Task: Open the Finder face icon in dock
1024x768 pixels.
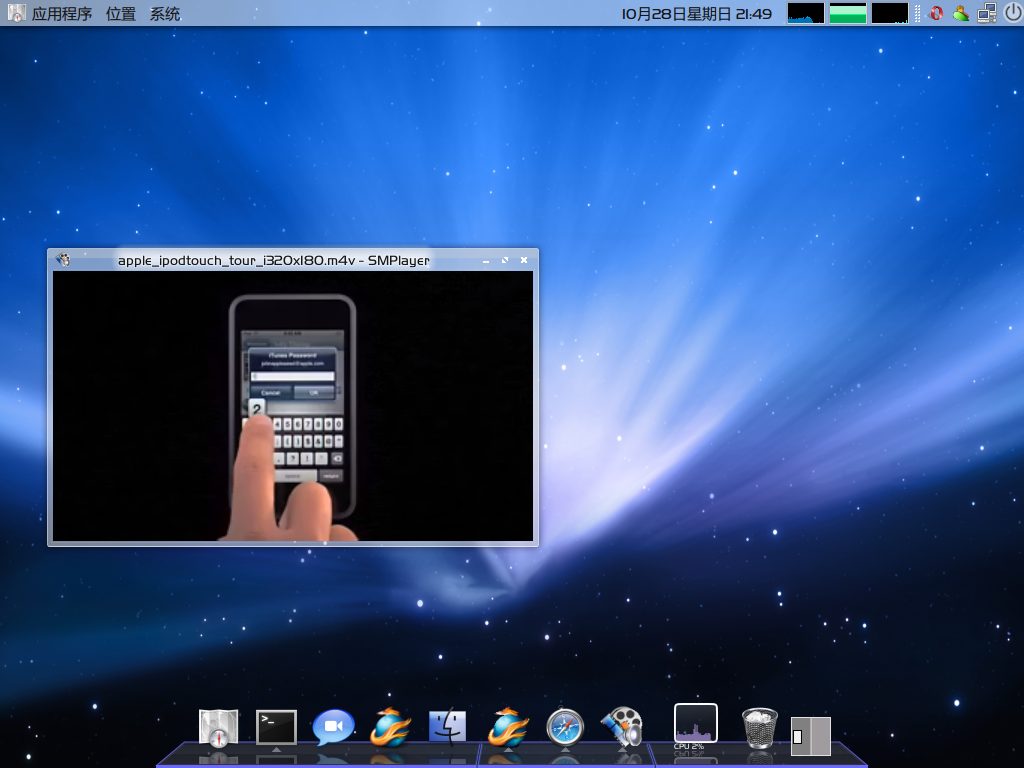Action: click(x=447, y=727)
